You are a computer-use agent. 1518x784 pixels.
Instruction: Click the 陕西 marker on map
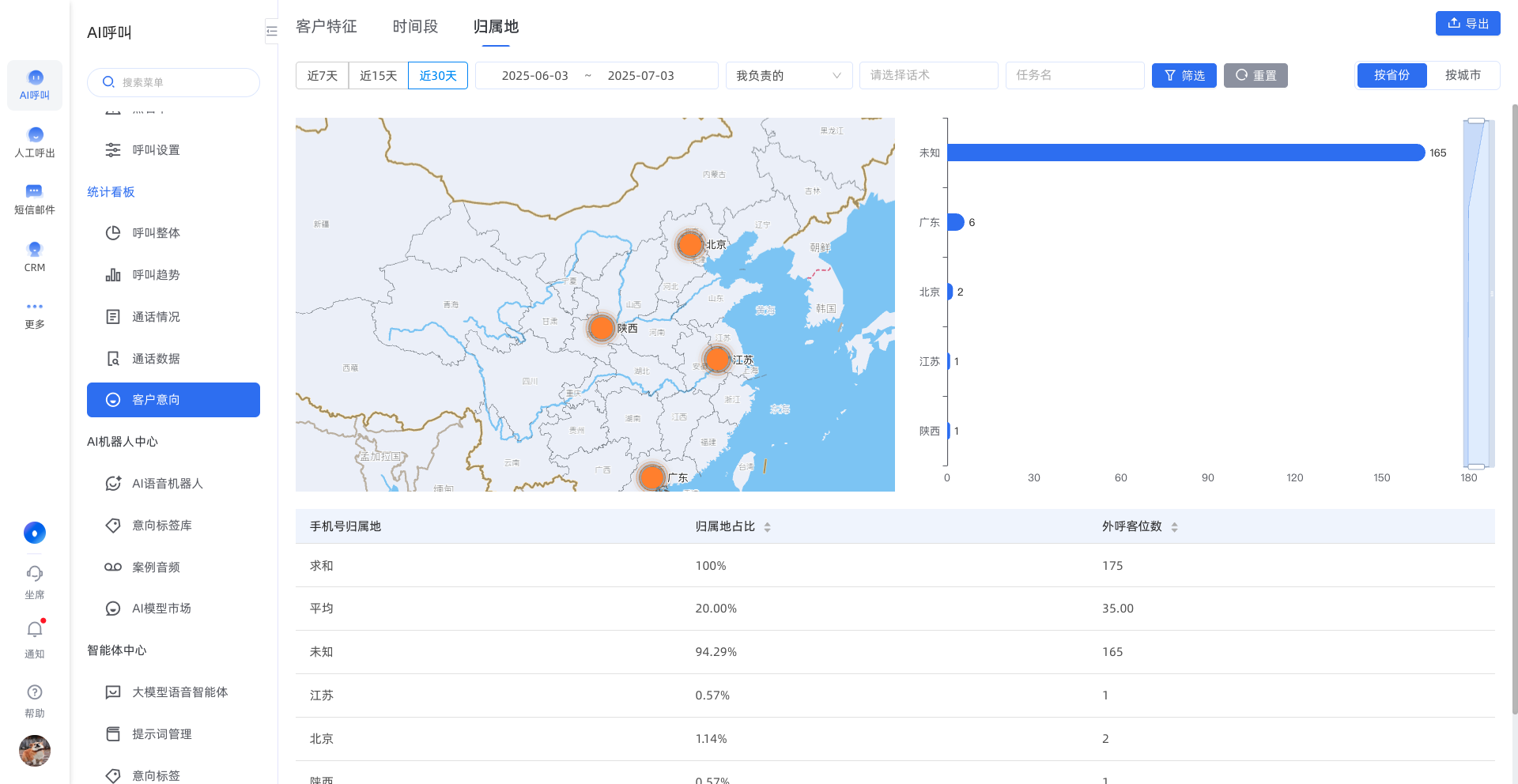[x=602, y=327]
